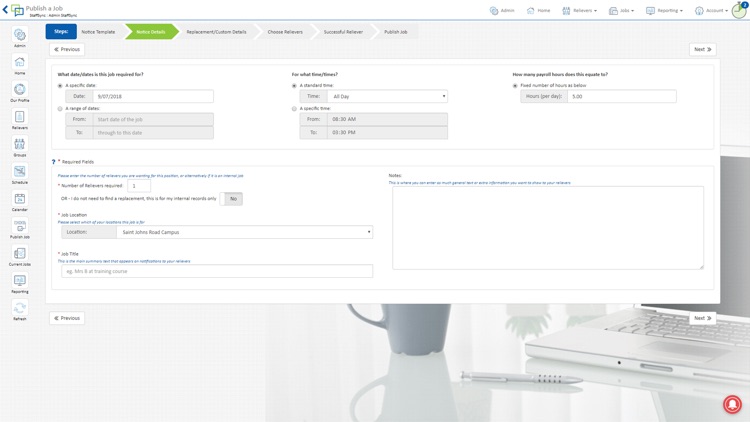This screenshot has width=750, height=422.
Task: Open Admin in the left sidebar
Action: point(20,37)
